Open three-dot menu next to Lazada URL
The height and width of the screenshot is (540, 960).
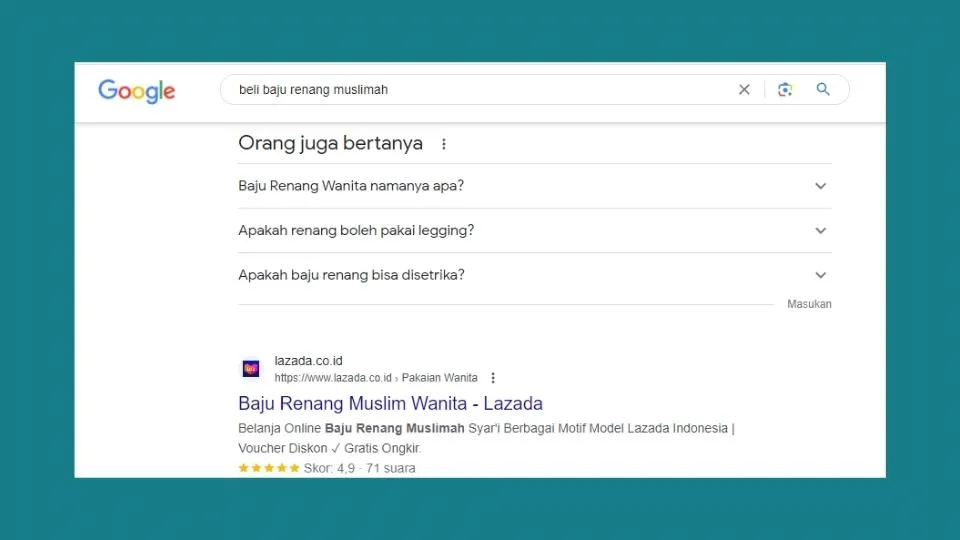pyautogui.click(x=493, y=378)
